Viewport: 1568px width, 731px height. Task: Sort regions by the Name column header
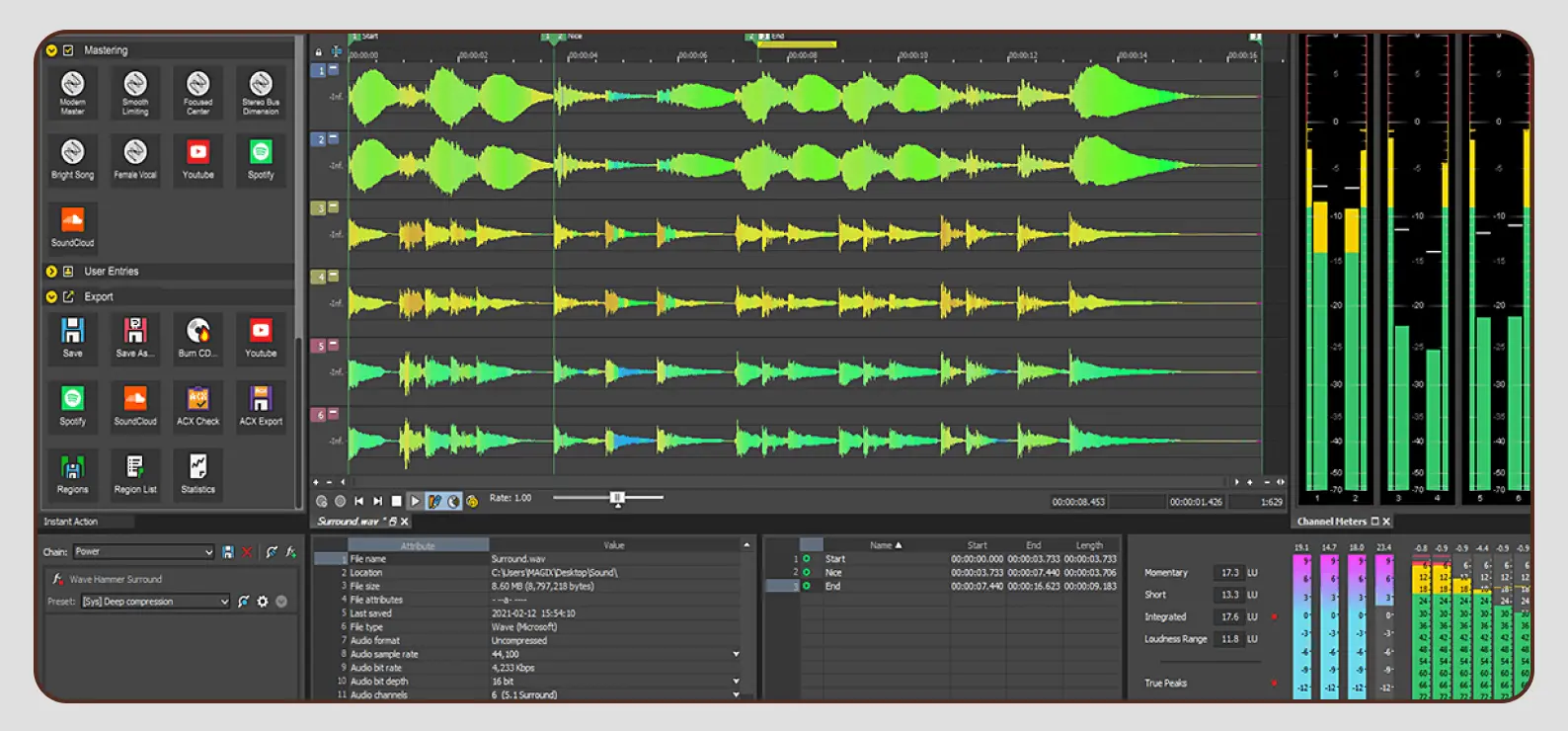(886, 545)
